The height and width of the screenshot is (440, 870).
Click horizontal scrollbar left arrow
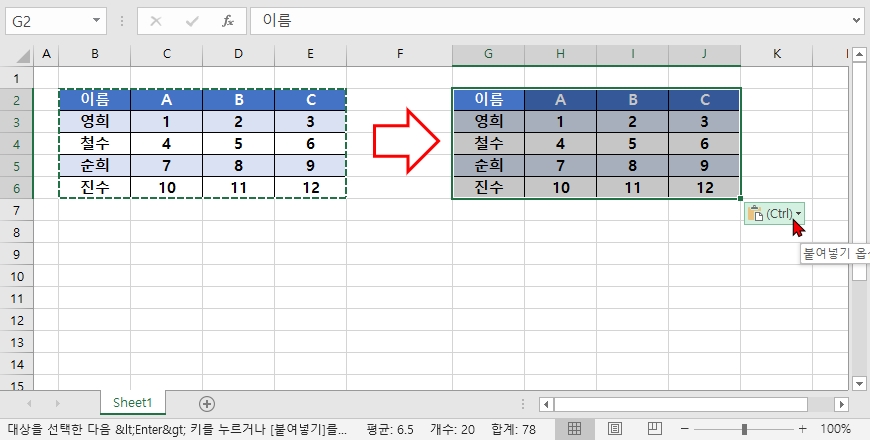[547, 404]
